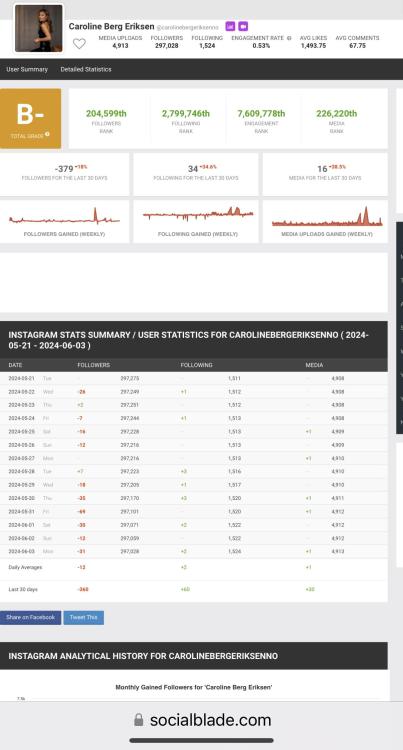Click the Last 30 days row label
The height and width of the screenshot is (750, 403).
(x=23, y=590)
